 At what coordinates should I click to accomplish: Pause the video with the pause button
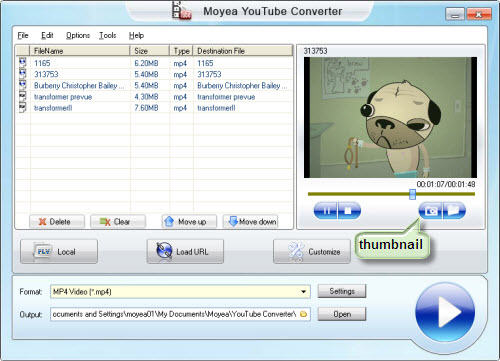pos(326,211)
